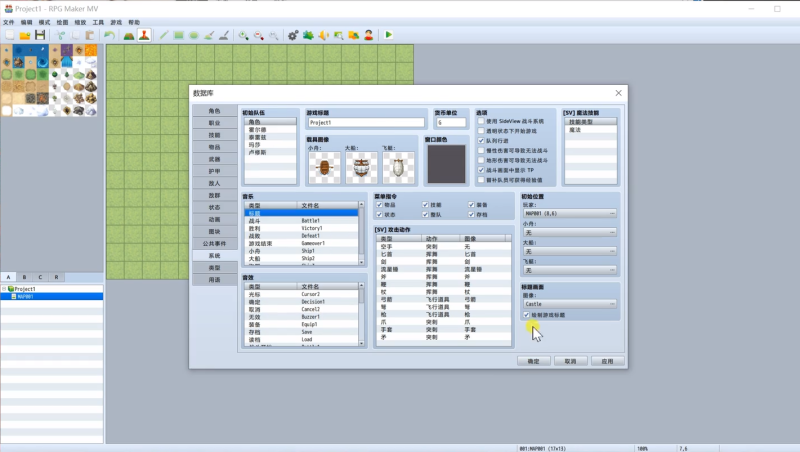The image size is (800, 452).
Task: Click the '大船' ship vehicle image
Action: click(361, 167)
